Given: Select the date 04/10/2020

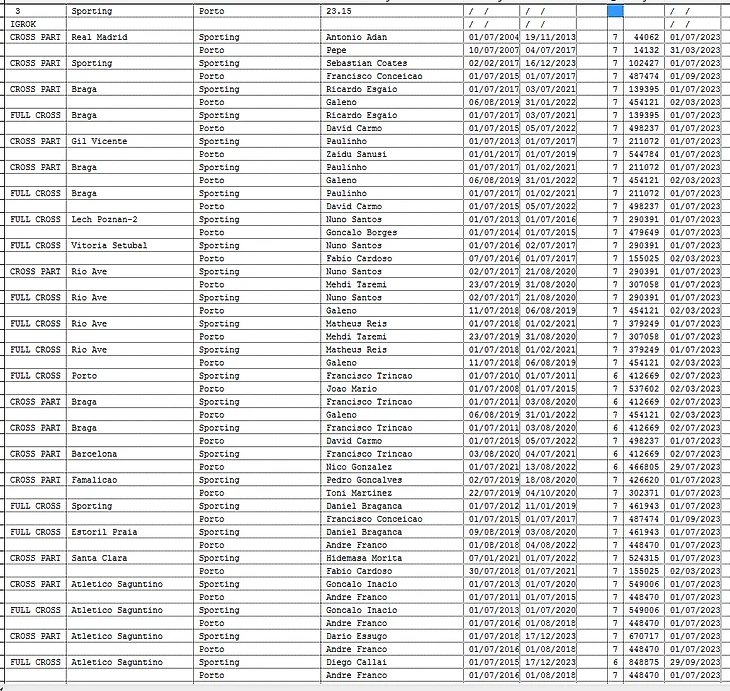Looking at the screenshot, I should pyautogui.click(x=550, y=494).
